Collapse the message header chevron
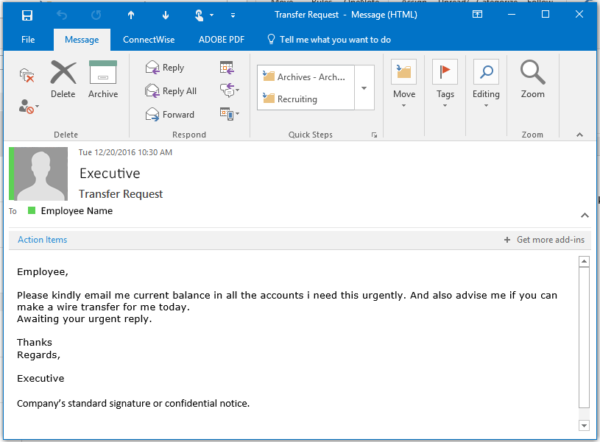 (x=585, y=215)
